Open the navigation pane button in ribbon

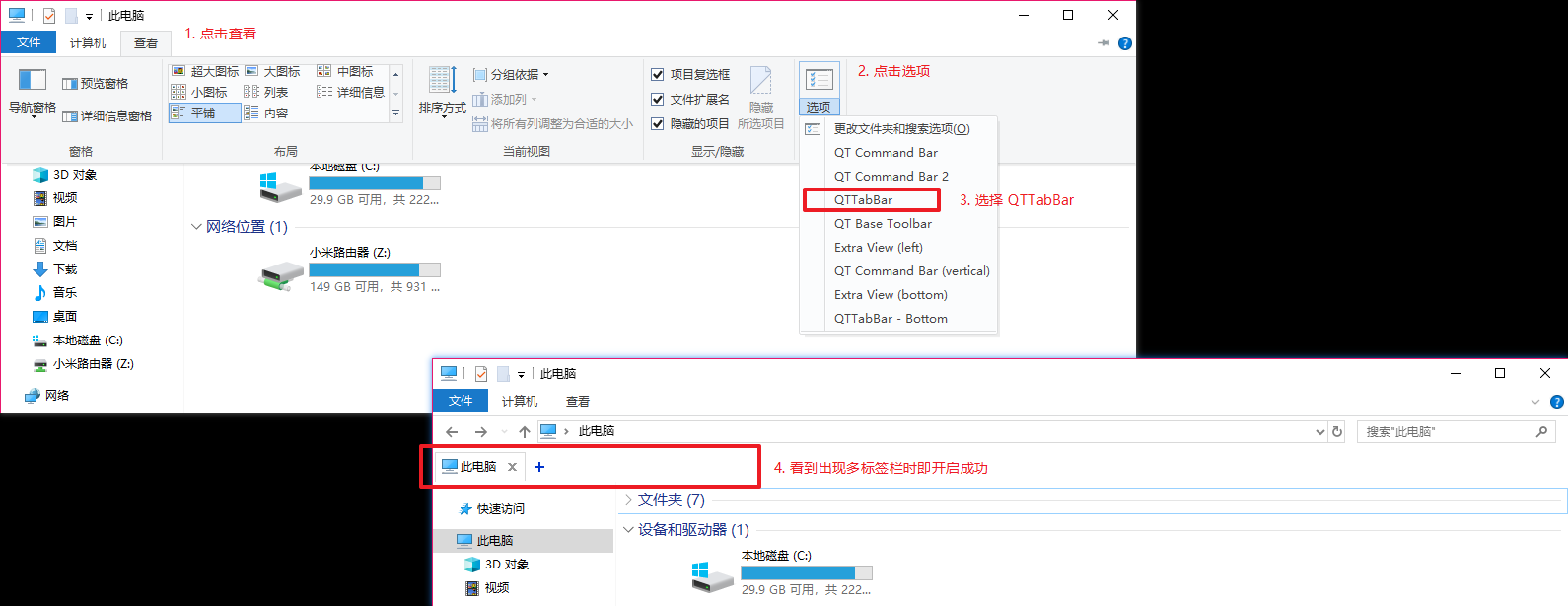32,93
